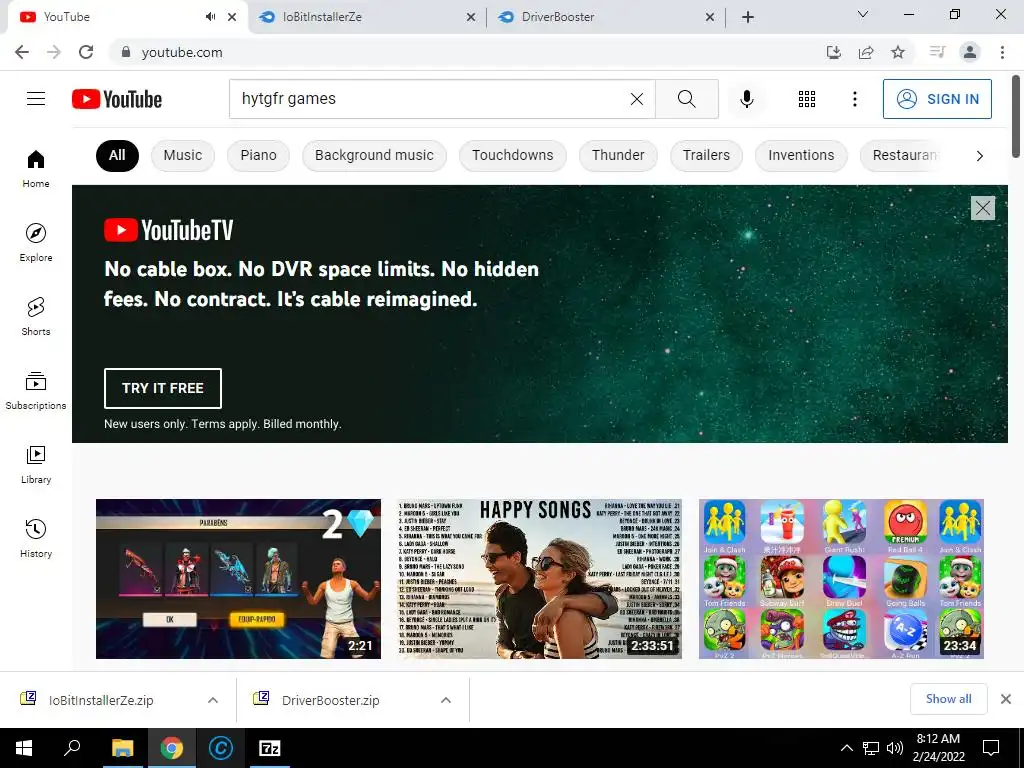Click the search magnifier button
The height and width of the screenshot is (768, 1024).
pyautogui.click(x=686, y=99)
